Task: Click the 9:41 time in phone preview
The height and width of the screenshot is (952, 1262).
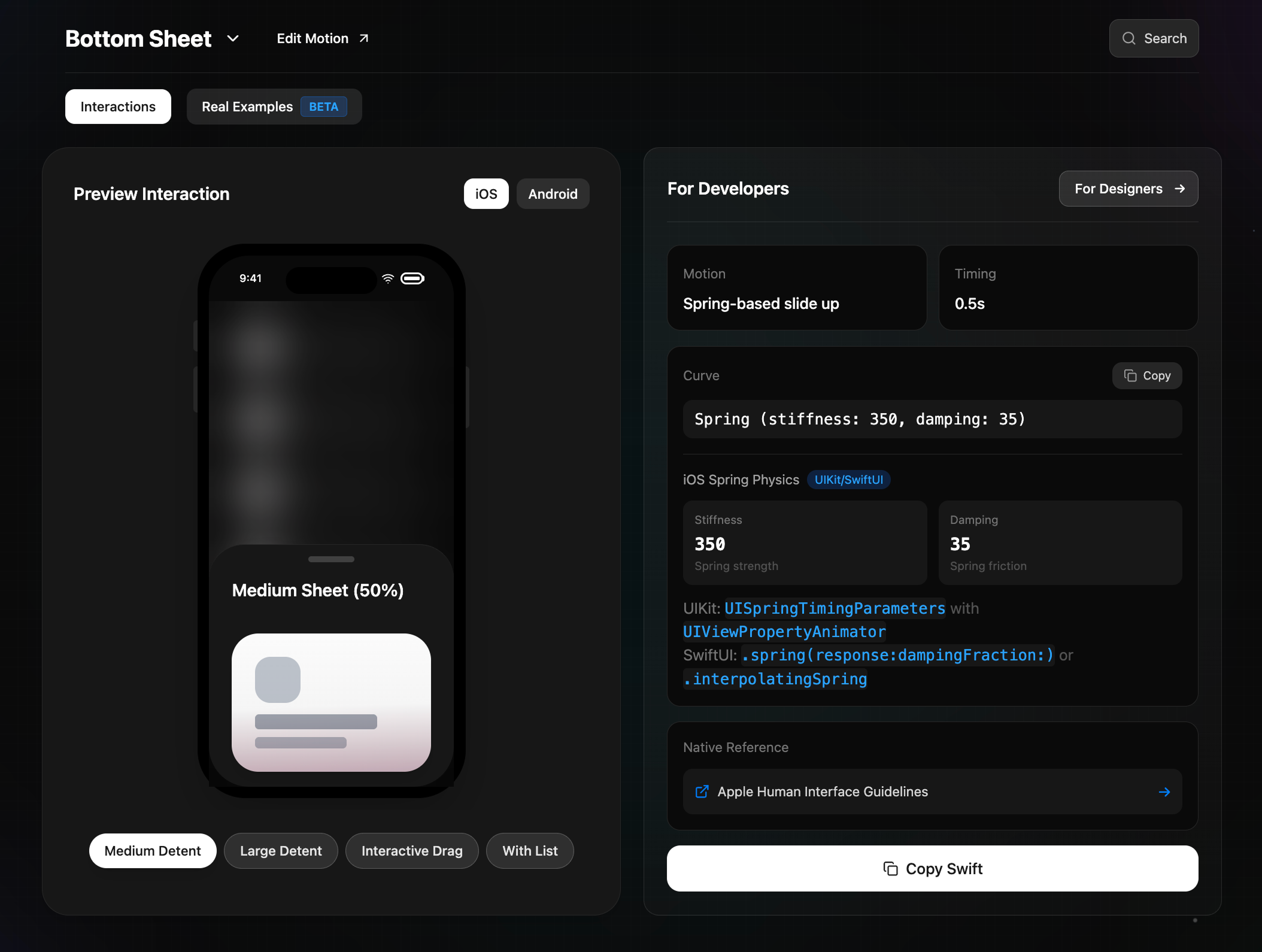Action: pyautogui.click(x=250, y=278)
